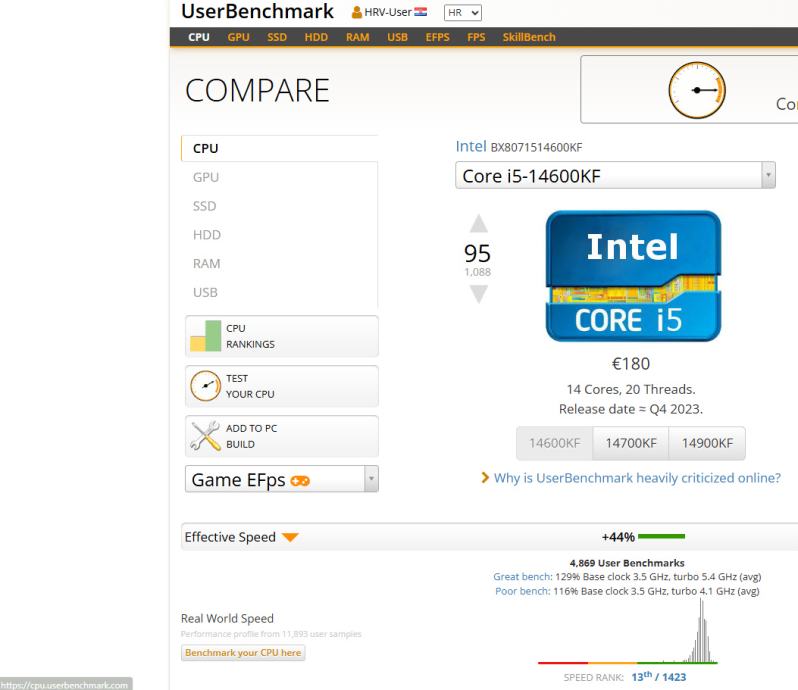Open the speedometer gauge icon card
Screen dimensions: 798x690
coord(697,90)
